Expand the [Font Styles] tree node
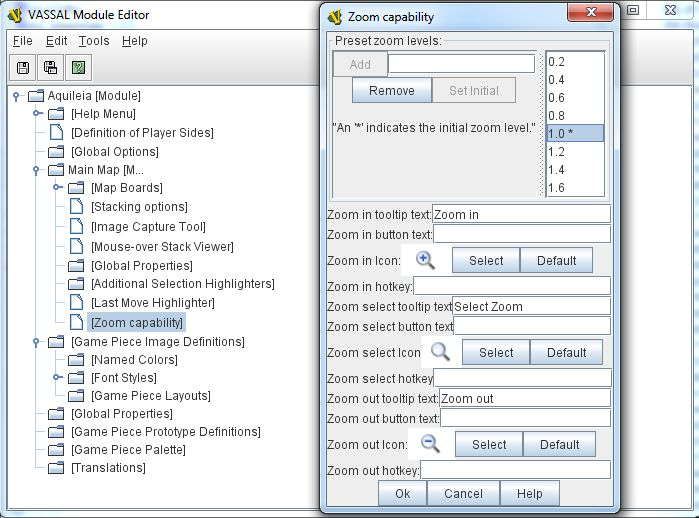 pos(58,378)
